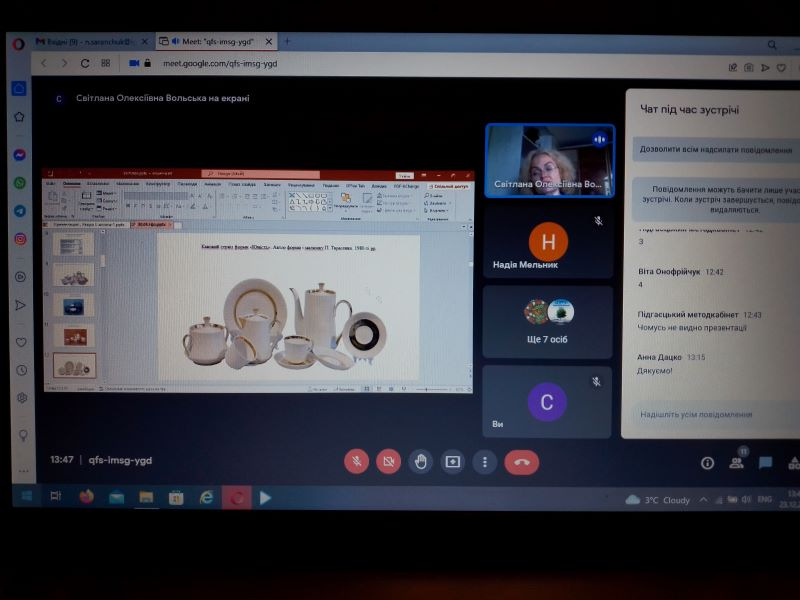800x600 pixels.
Task: Open the activities icon at the bottom right
Action: pyautogui.click(x=794, y=463)
